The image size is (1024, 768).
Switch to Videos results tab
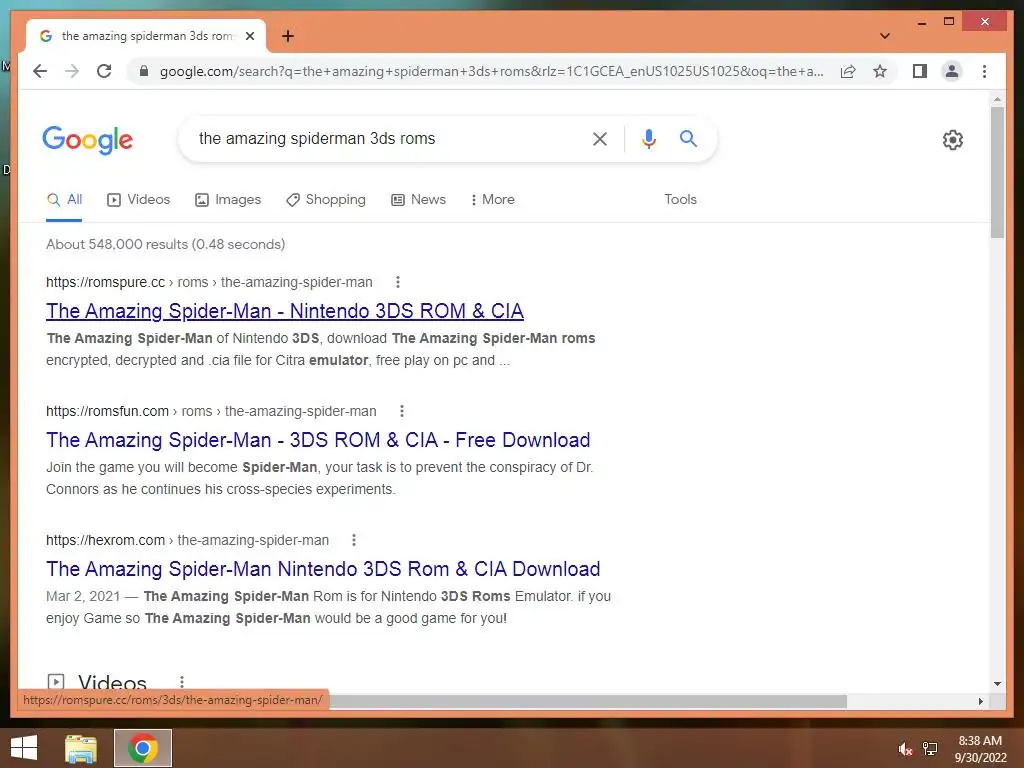[x=138, y=200]
